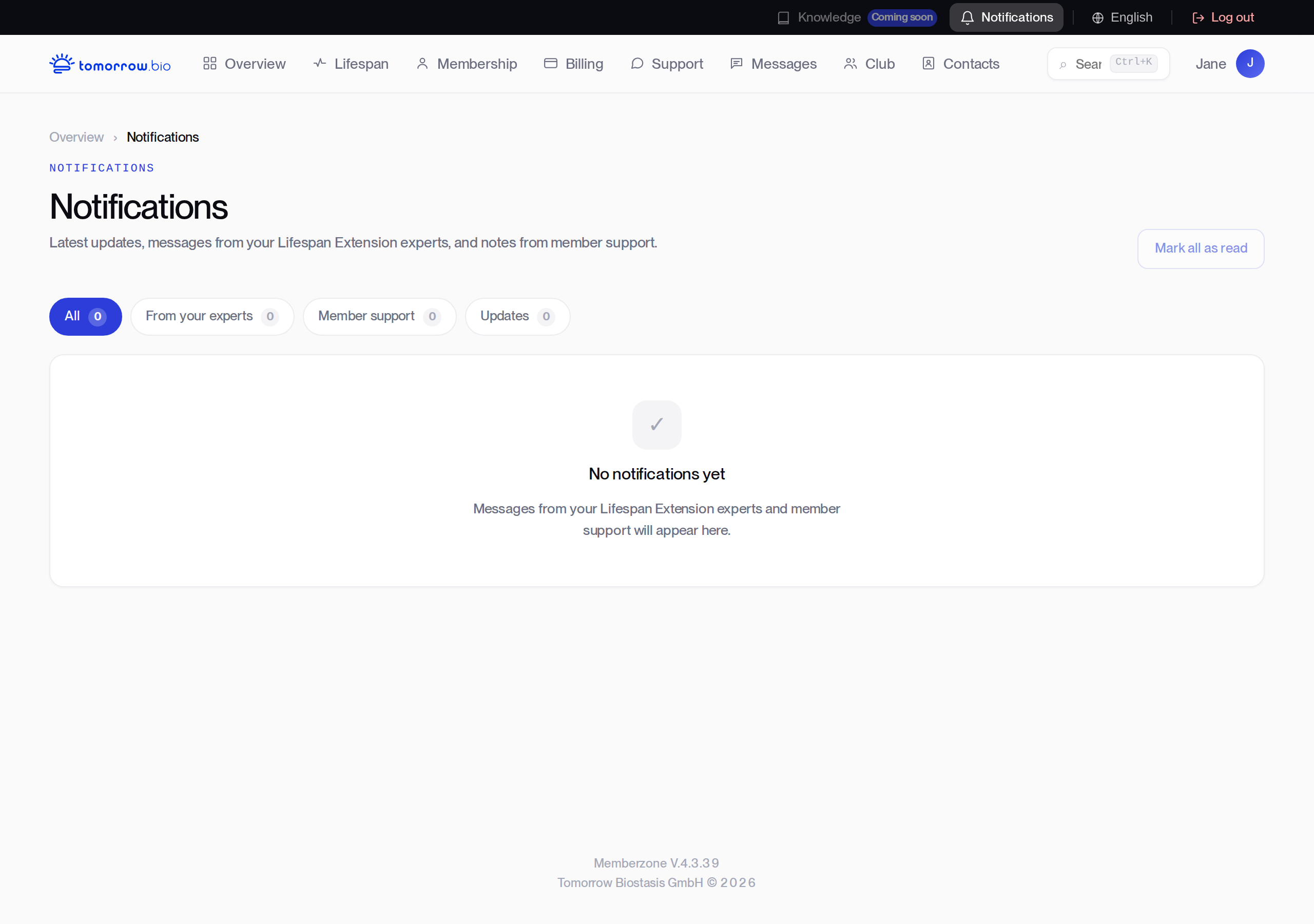Focus the search input field
The image size is (1314, 924).
(x=1108, y=64)
